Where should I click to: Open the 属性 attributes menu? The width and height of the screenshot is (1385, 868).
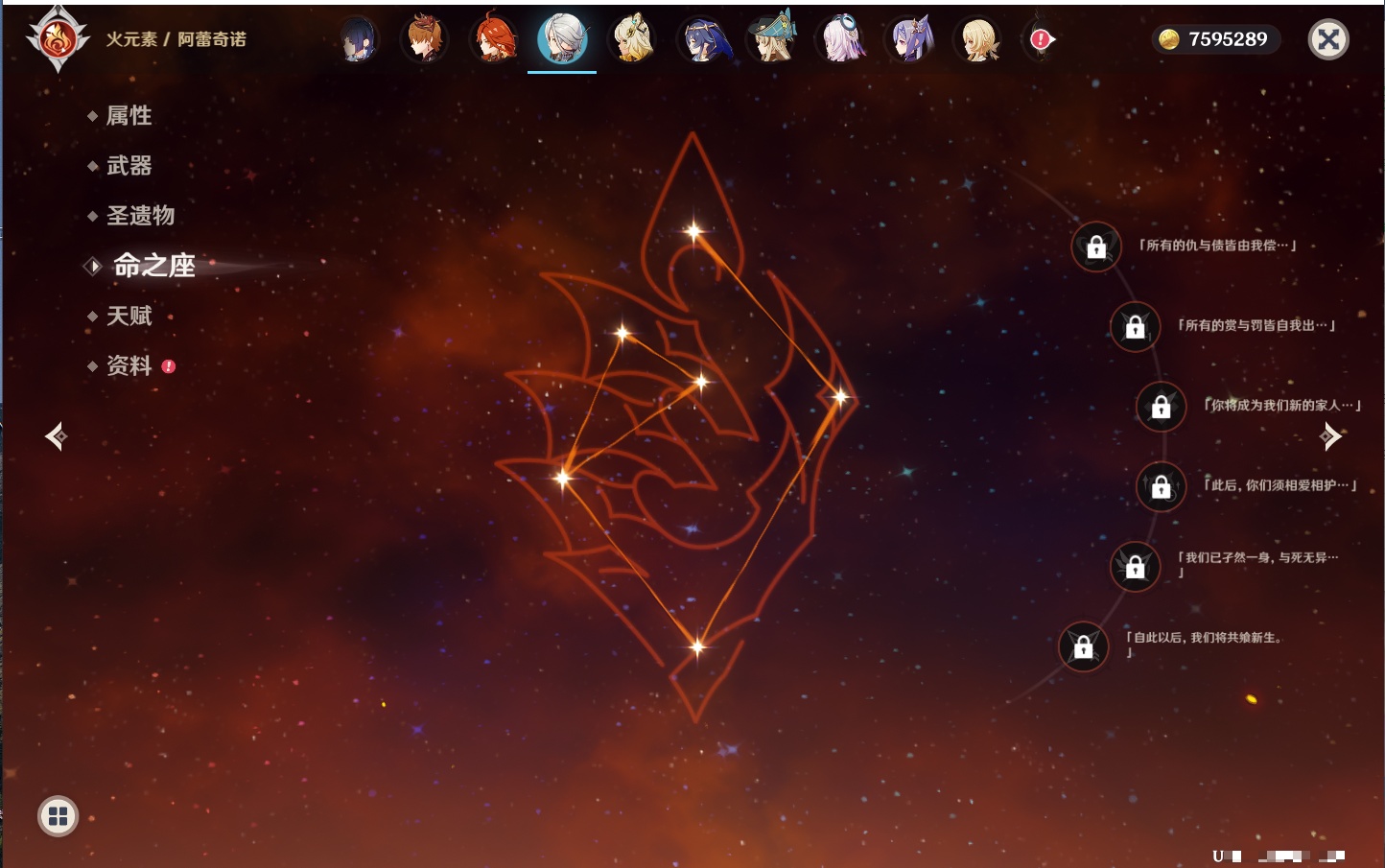tap(129, 116)
